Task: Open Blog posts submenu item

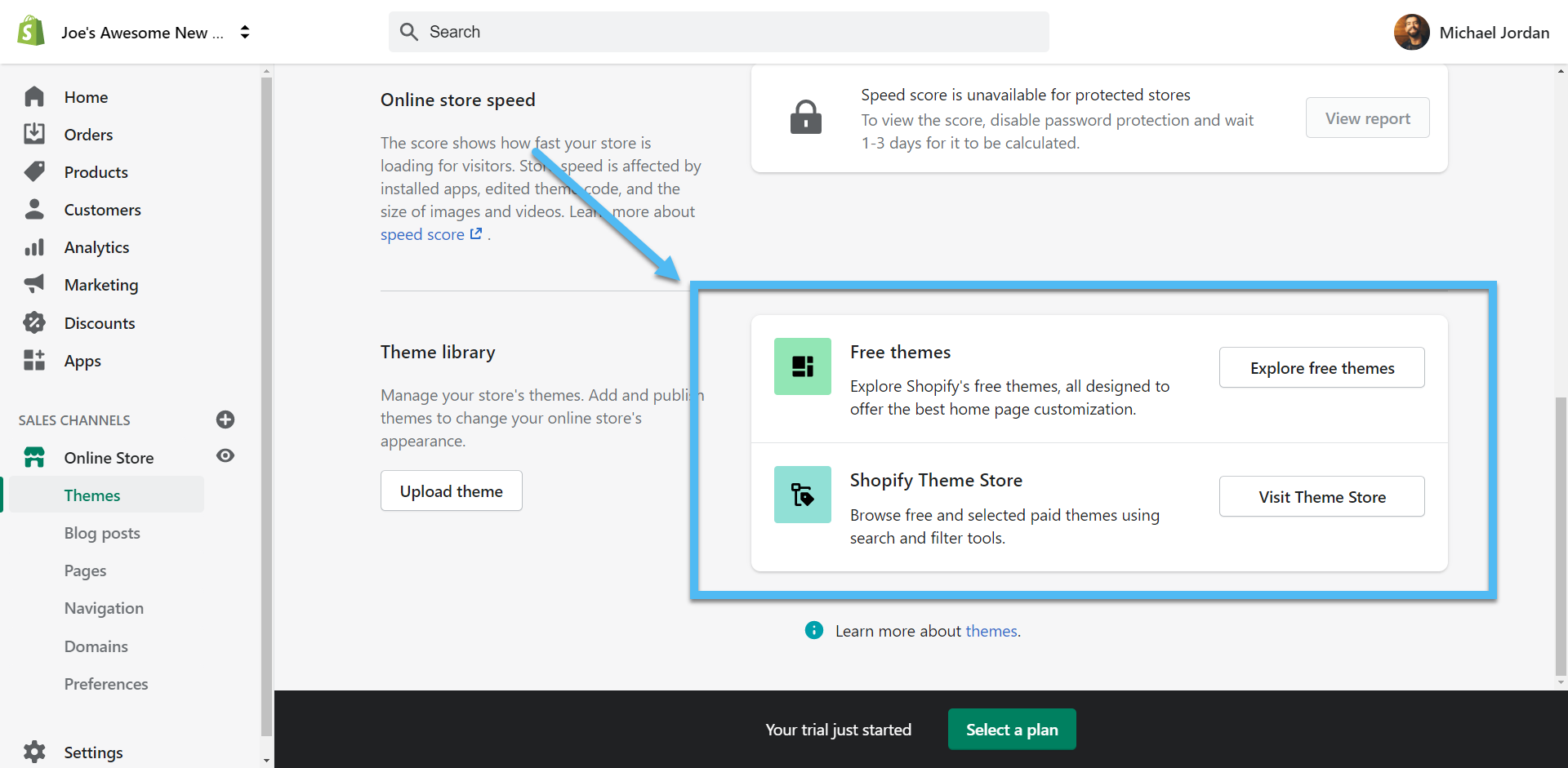Action: pos(102,533)
